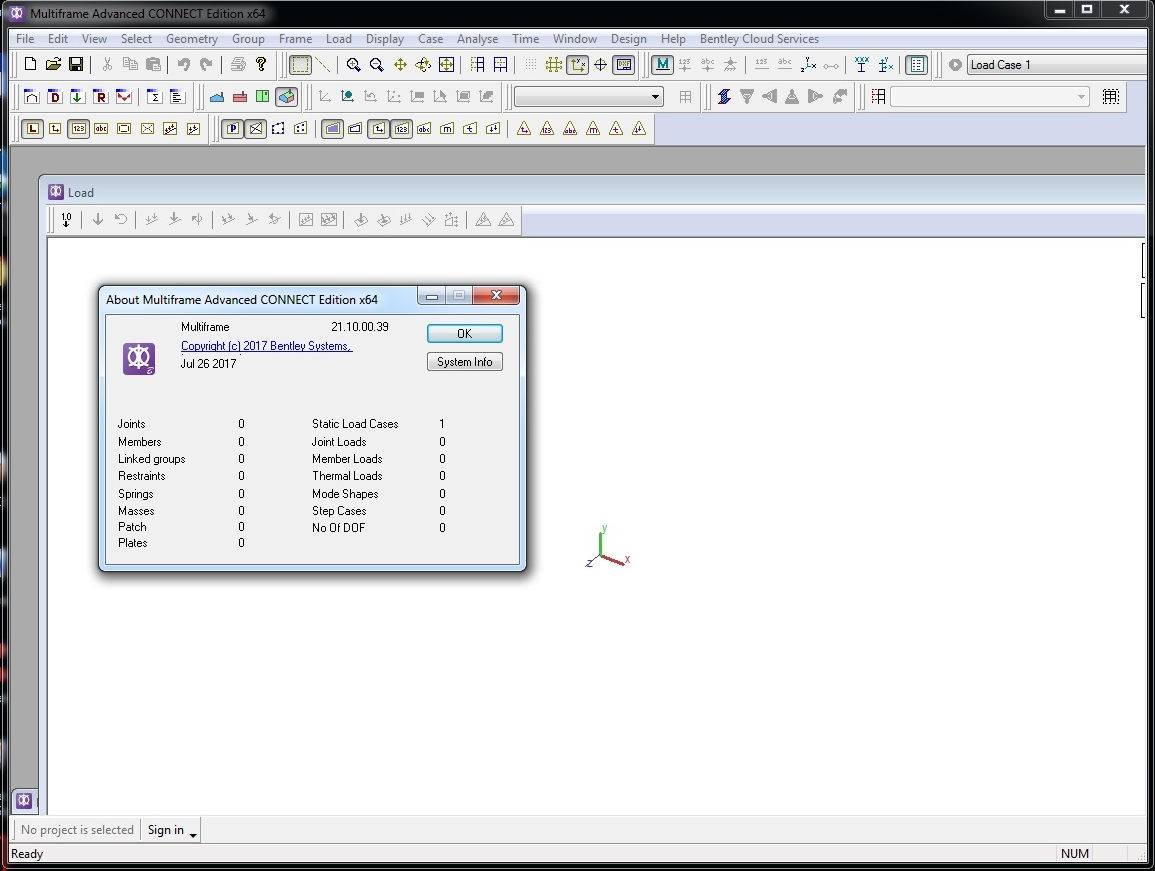Image resolution: width=1155 pixels, height=871 pixels.
Task: Click the minimized window icon at bottom left
Action: 24,800
